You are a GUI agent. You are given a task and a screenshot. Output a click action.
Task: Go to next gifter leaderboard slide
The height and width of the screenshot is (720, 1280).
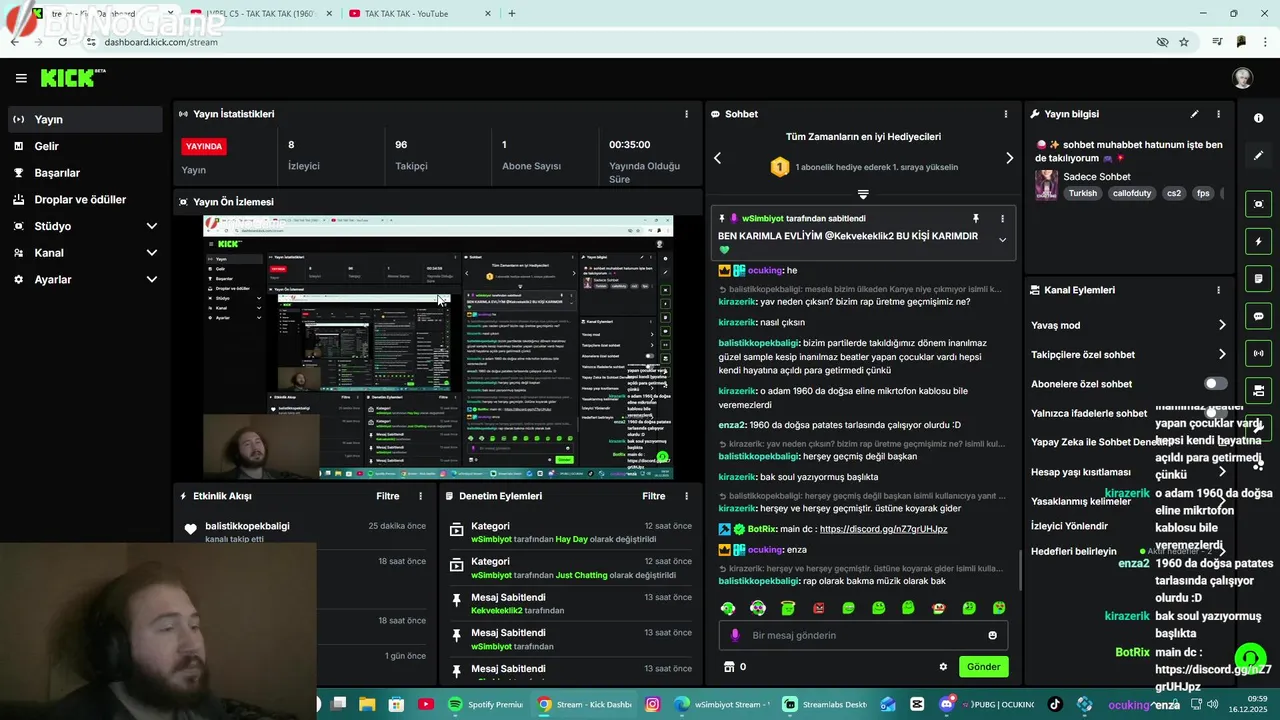pyautogui.click(x=1009, y=158)
